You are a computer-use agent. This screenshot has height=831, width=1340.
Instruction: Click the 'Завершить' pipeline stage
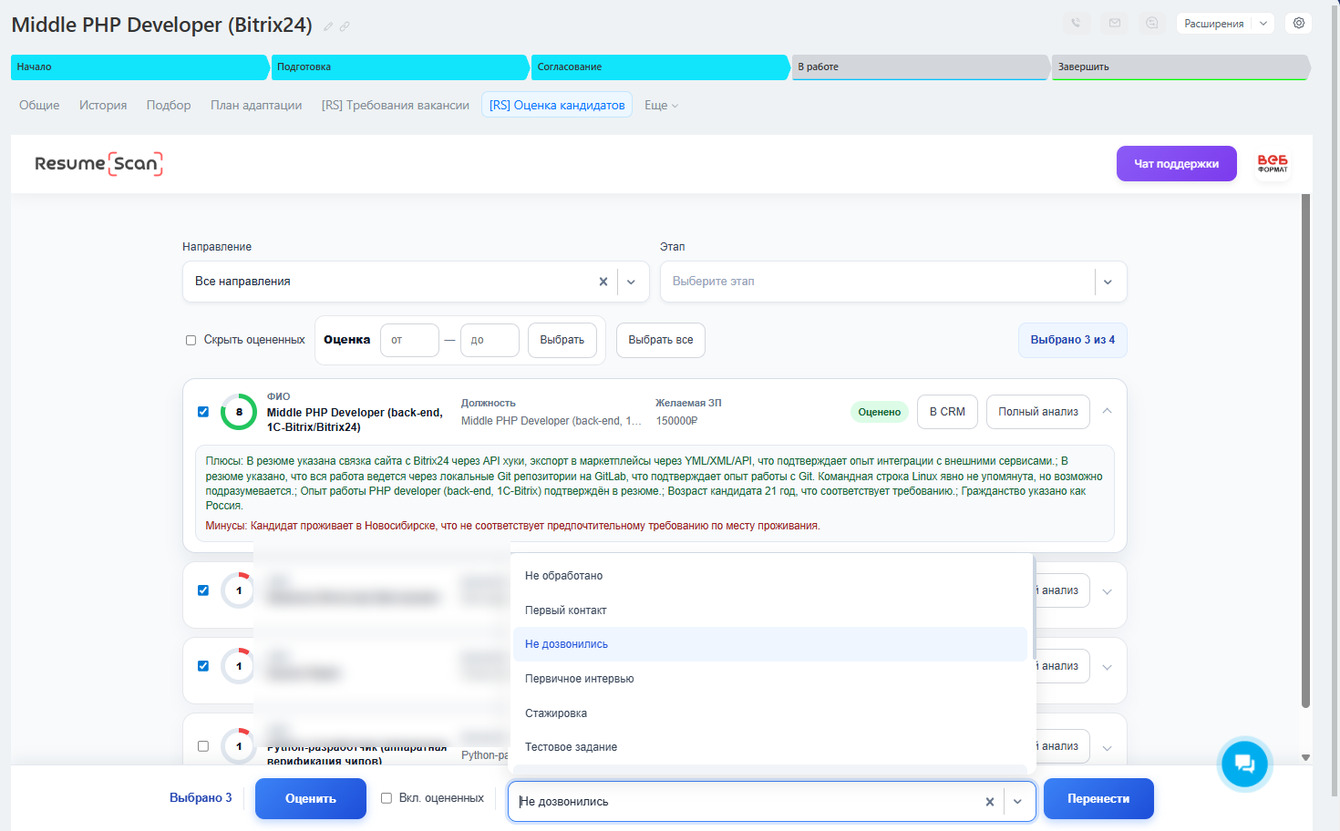(1180, 67)
